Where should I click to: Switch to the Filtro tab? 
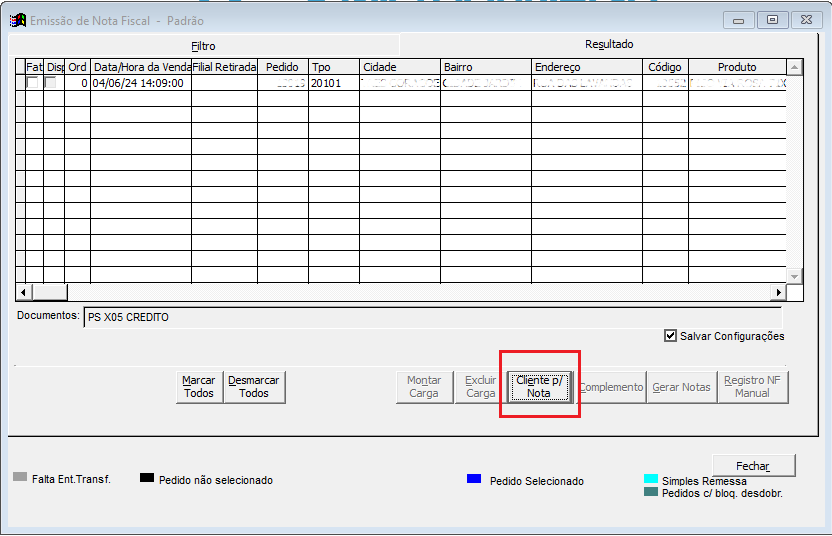[203, 46]
